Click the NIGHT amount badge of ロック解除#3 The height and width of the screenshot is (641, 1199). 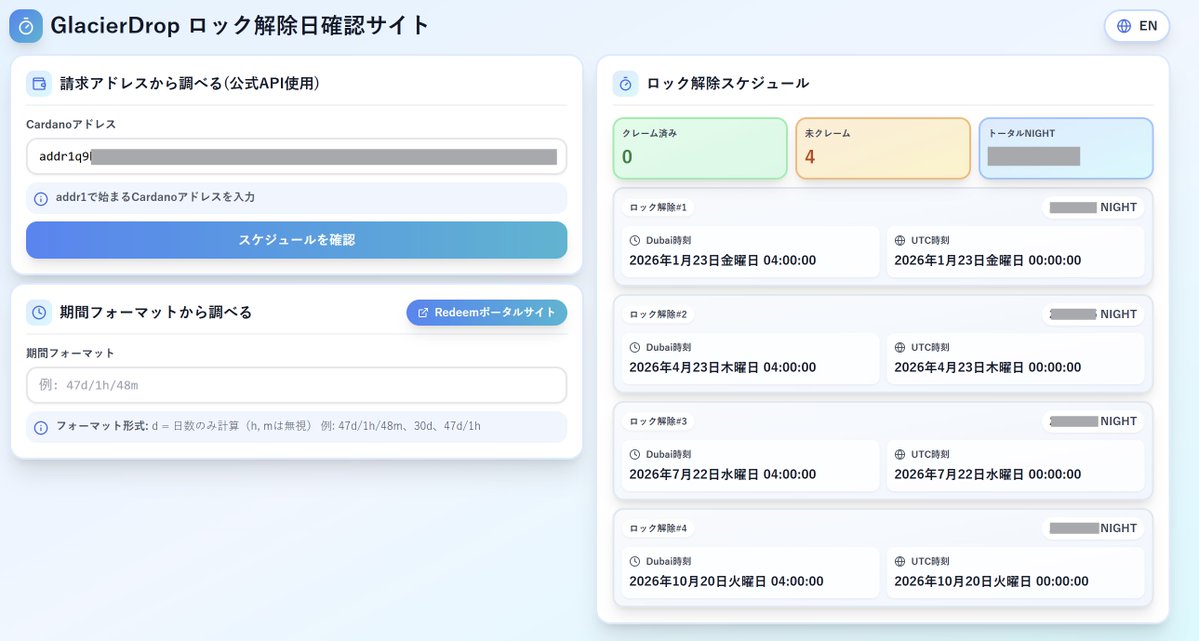tap(1093, 421)
